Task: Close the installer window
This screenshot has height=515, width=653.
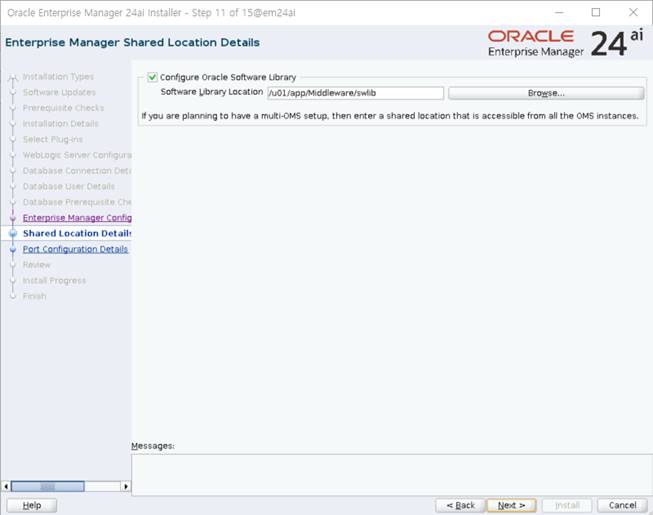Action: tap(633, 12)
